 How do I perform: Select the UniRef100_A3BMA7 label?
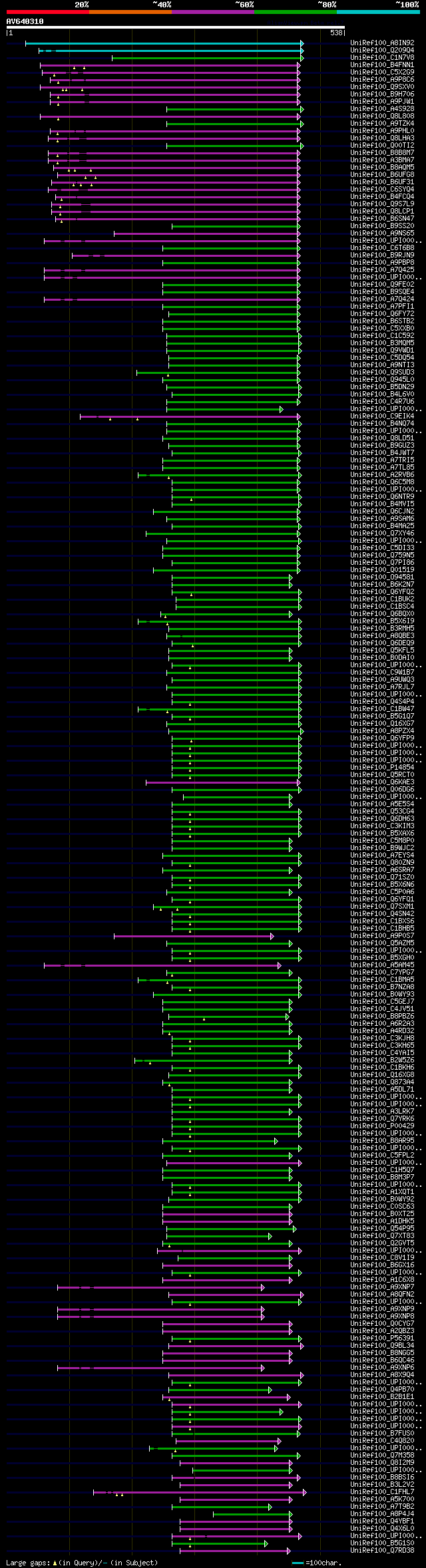click(x=382, y=160)
